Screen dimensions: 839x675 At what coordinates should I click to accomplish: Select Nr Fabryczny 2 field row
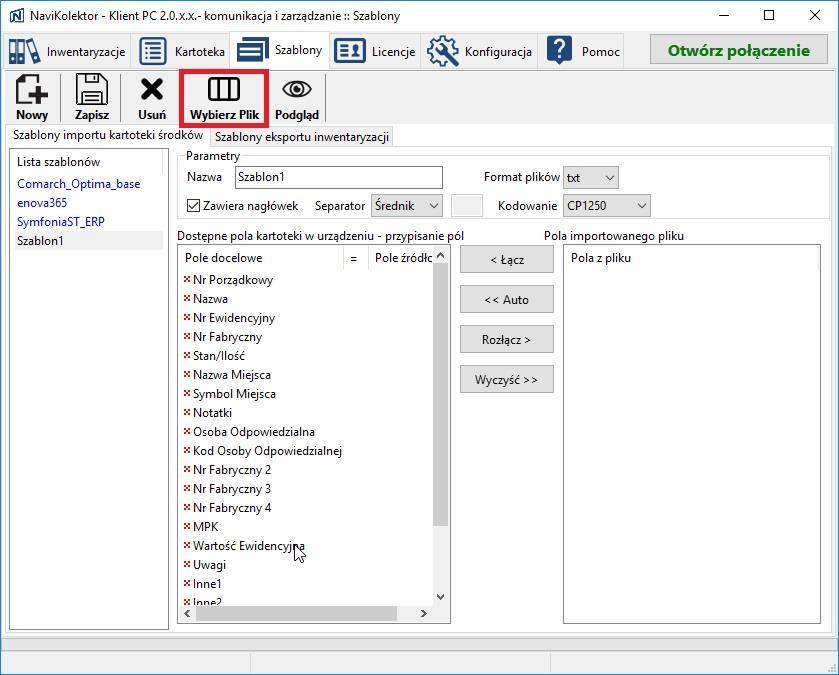coord(308,470)
